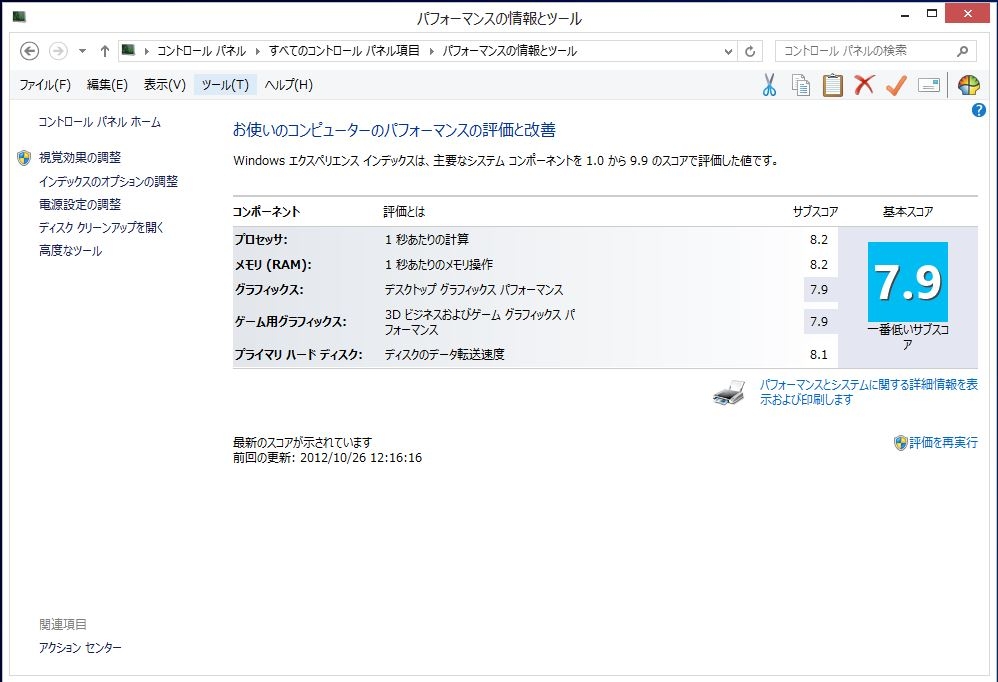Open アクション センター link
The height and width of the screenshot is (682, 998).
tap(80, 648)
